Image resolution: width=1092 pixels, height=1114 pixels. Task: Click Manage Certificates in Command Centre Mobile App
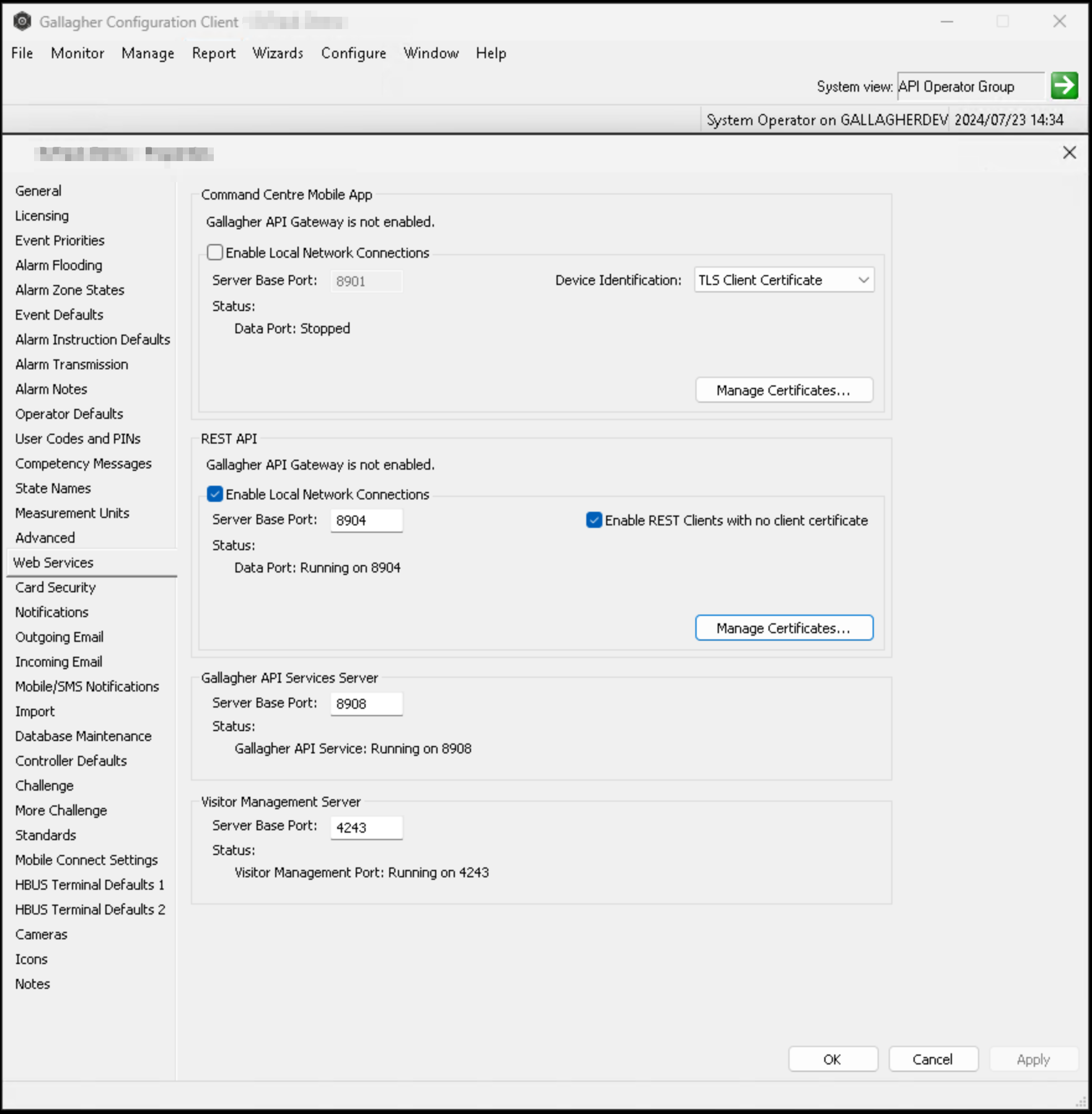pyautogui.click(x=784, y=390)
